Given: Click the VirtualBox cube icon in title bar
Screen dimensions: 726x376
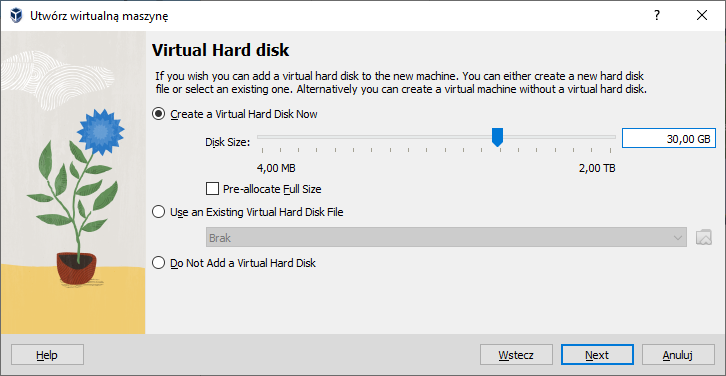Looking at the screenshot, I should [16, 16].
